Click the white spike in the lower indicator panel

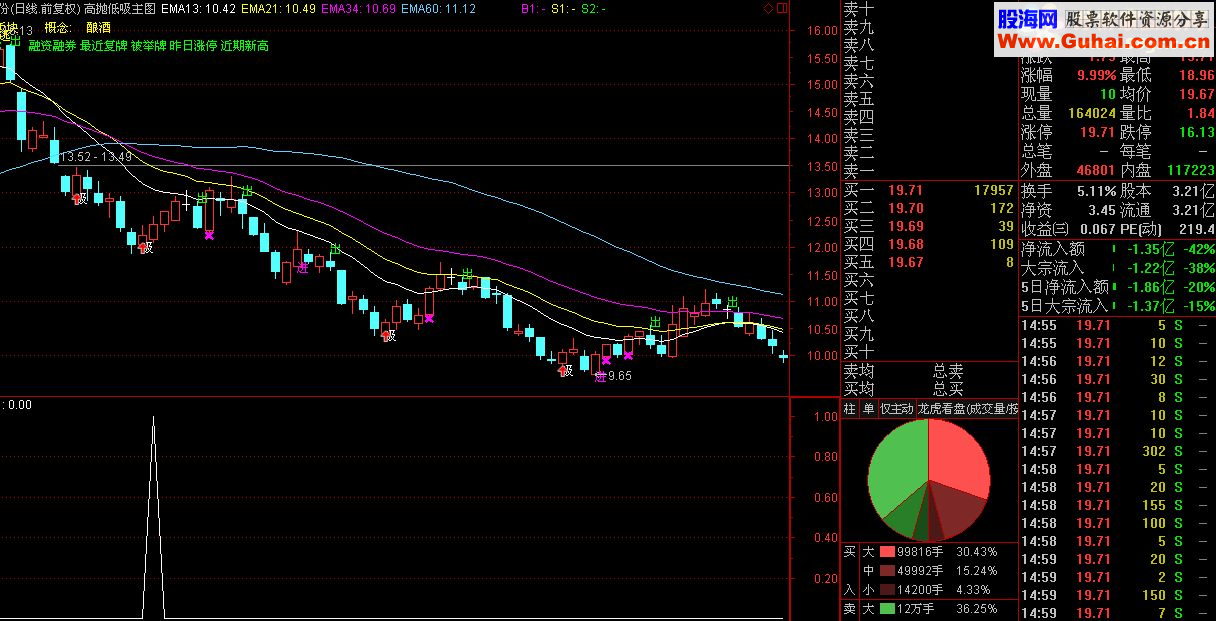(x=153, y=518)
